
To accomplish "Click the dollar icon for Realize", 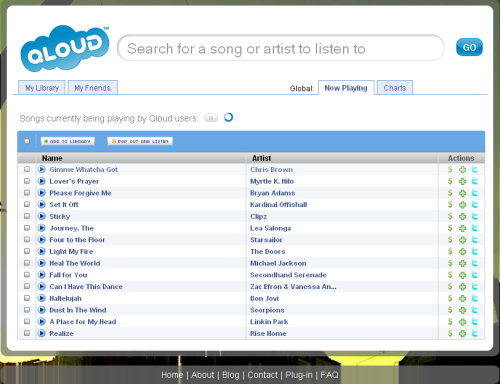I will click(x=450, y=333).
